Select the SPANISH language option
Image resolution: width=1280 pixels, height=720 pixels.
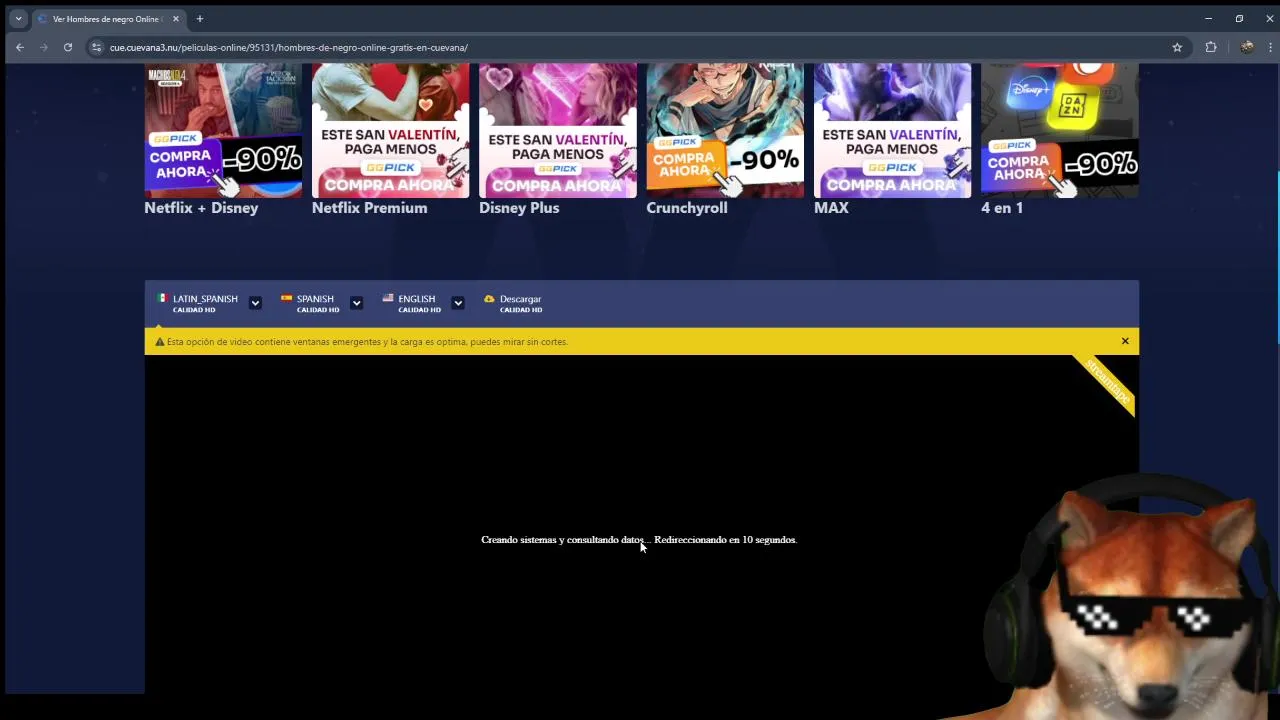(317, 303)
